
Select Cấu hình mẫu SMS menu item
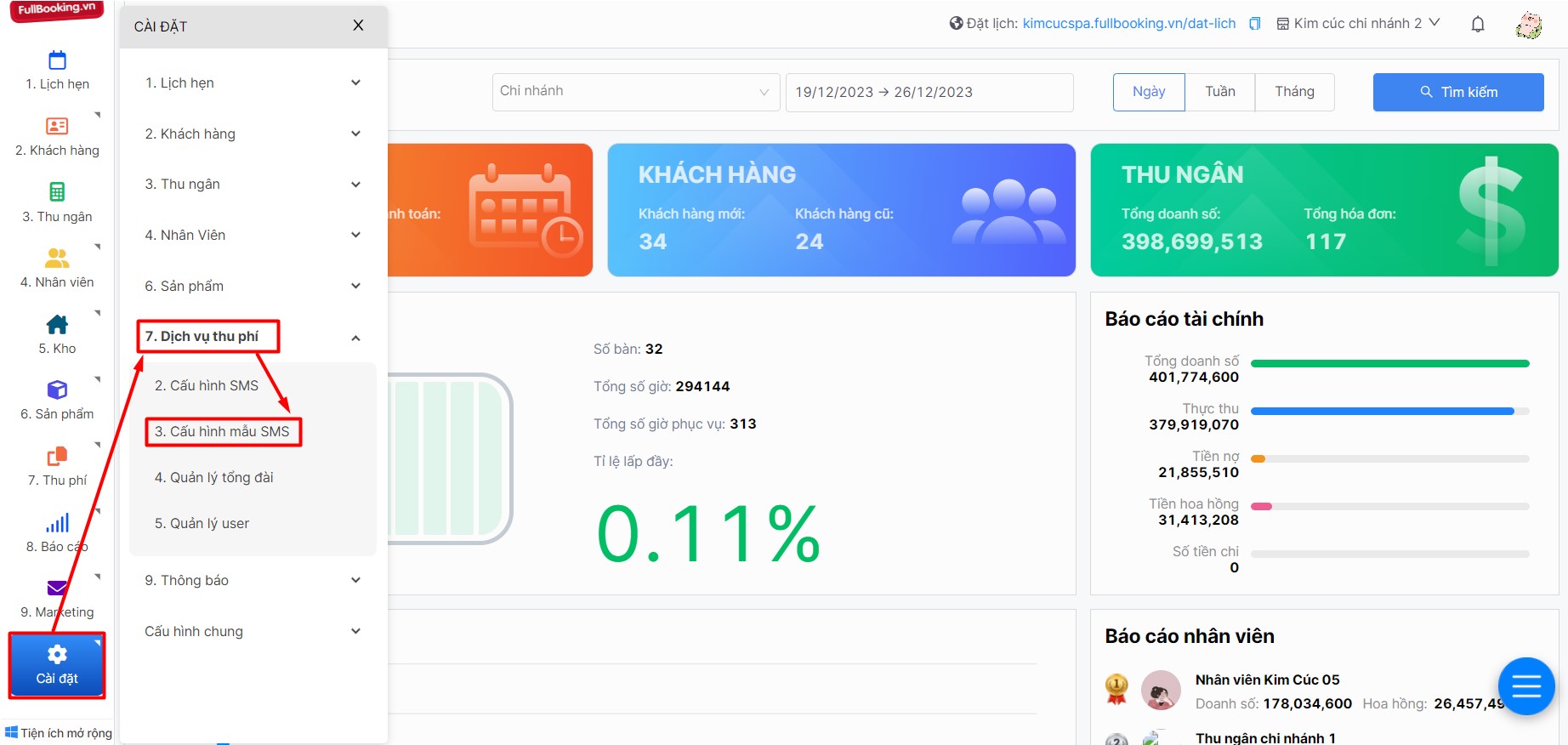(x=222, y=431)
